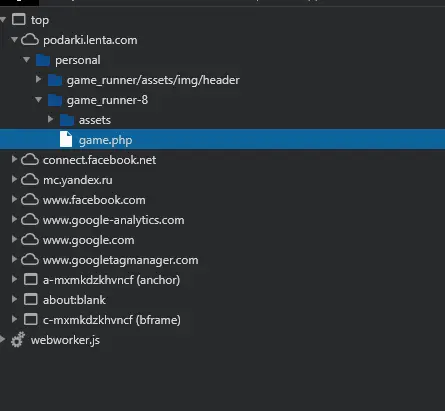
Task: Expand the assets folder arrow
Action: (50, 119)
